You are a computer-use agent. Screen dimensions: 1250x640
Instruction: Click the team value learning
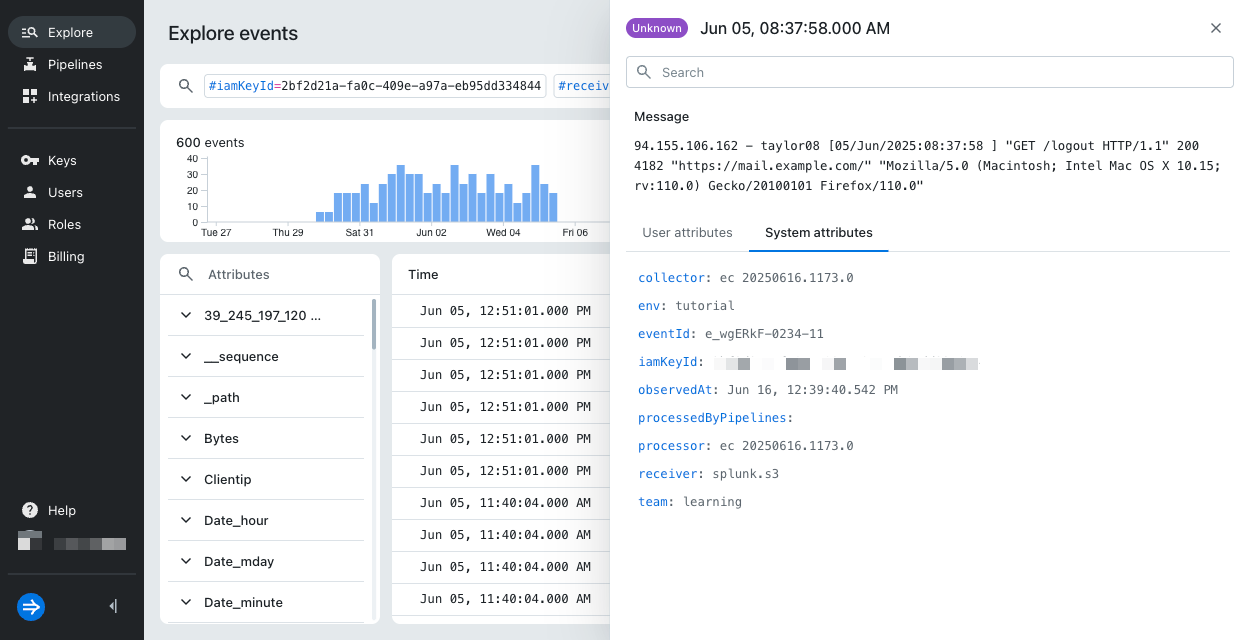712,501
